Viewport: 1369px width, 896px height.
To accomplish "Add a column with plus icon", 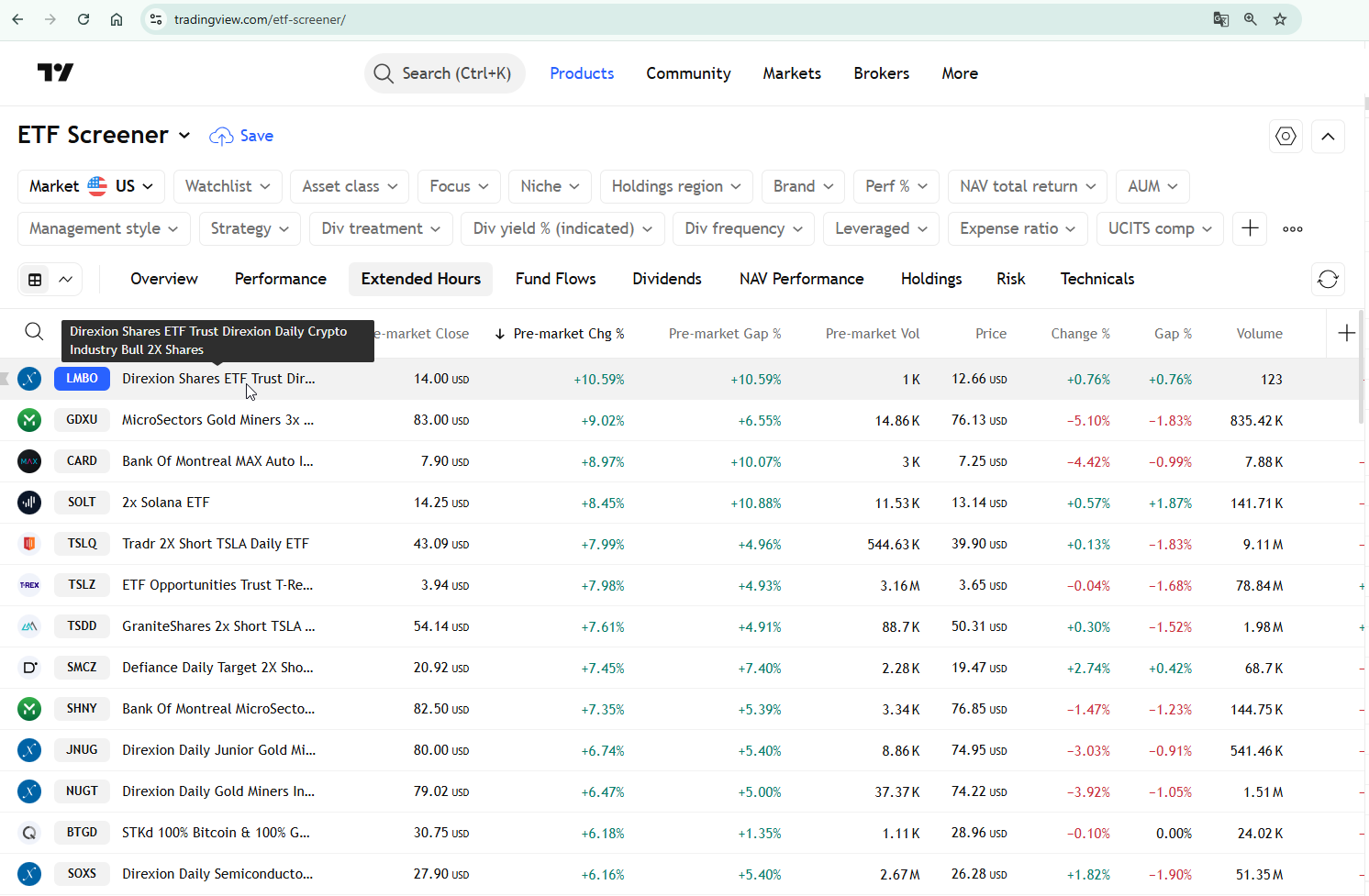I will pos(1347,333).
